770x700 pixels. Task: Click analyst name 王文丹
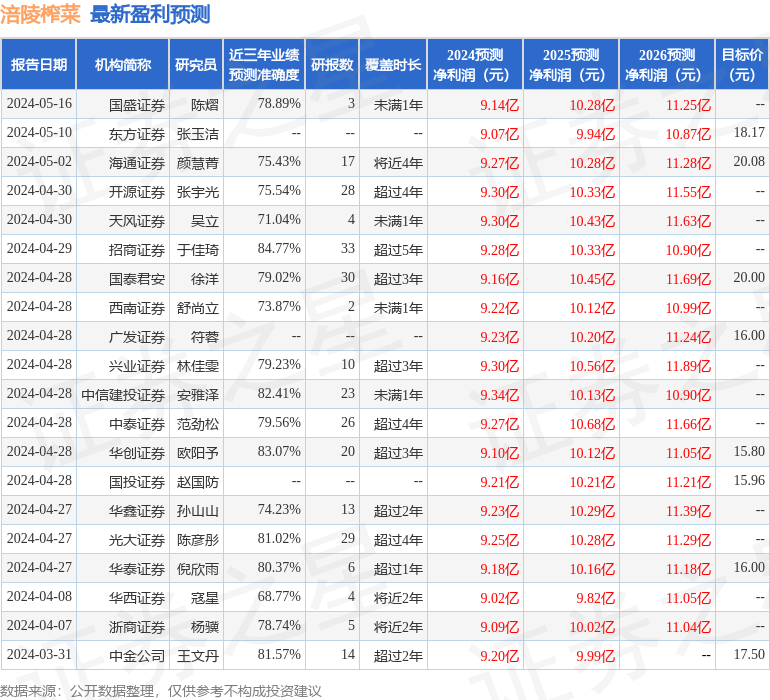click(198, 656)
